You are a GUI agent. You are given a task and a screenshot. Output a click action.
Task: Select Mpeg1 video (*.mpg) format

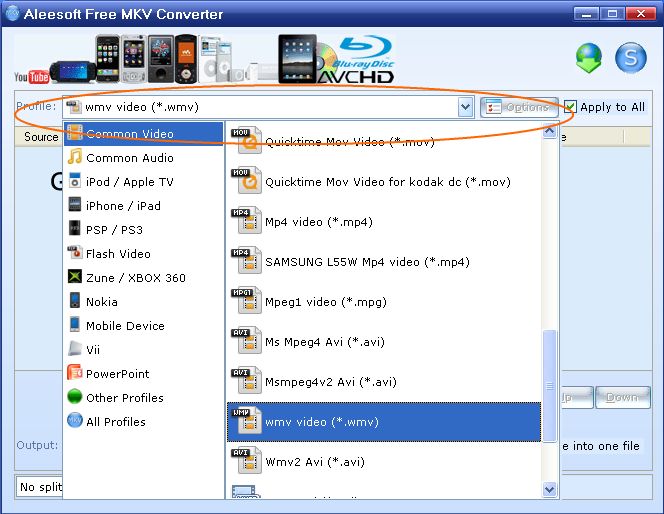(x=384, y=302)
